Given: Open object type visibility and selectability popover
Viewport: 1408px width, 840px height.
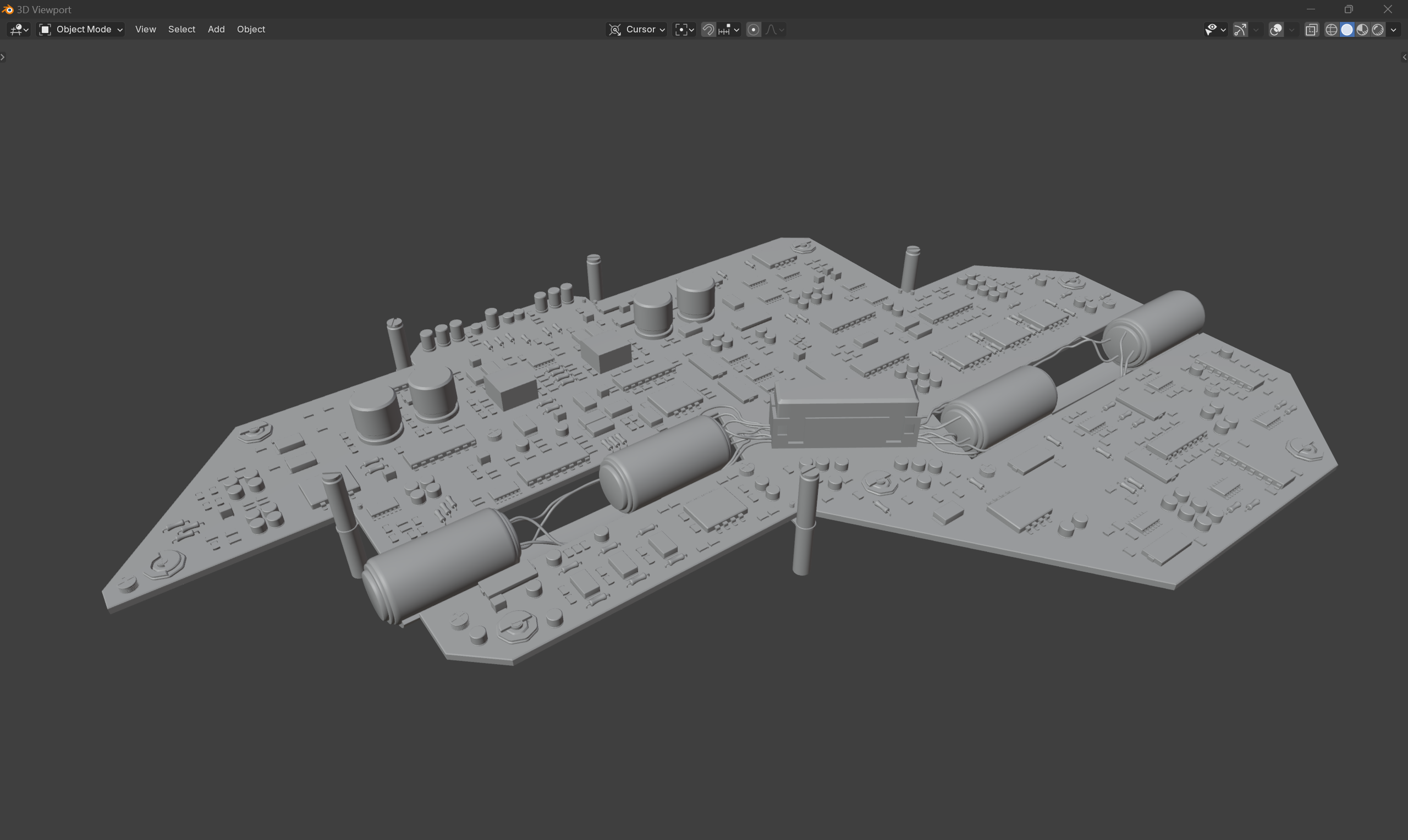Looking at the screenshot, I should [x=1215, y=30].
